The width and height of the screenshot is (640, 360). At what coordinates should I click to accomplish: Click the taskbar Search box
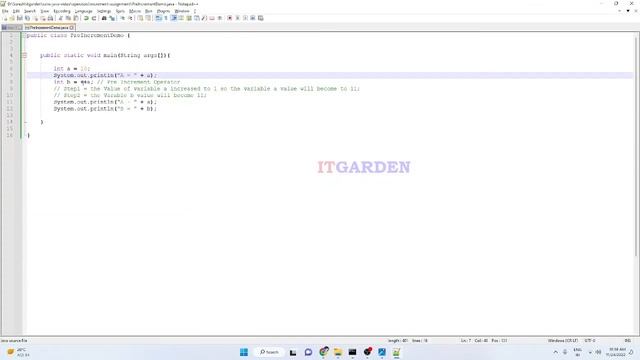(x=269, y=352)
